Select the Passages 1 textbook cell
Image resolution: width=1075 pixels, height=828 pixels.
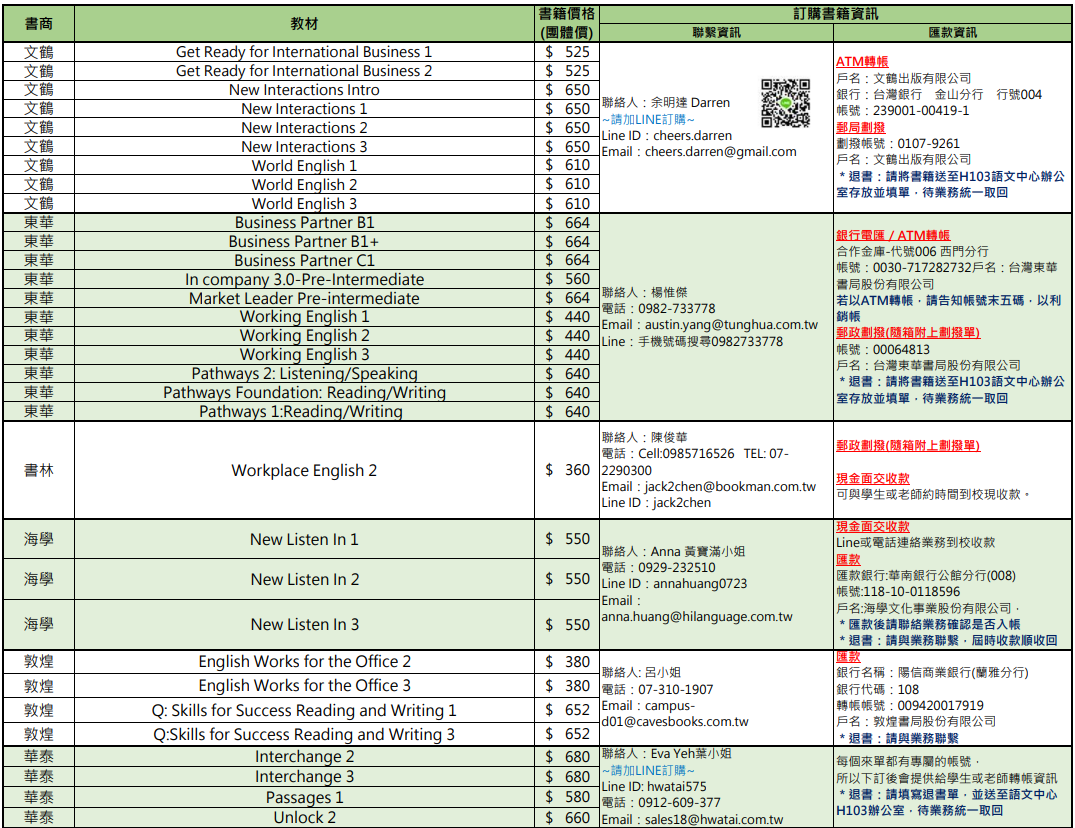[304, 797]
